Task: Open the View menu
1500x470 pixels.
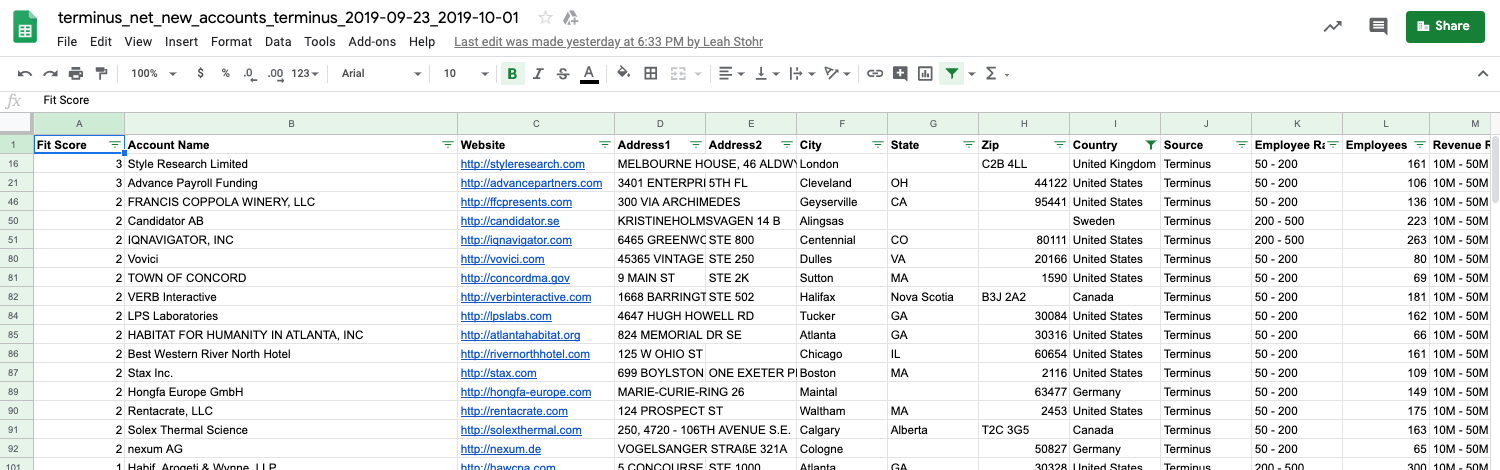Action: click(x=138, y=41)
